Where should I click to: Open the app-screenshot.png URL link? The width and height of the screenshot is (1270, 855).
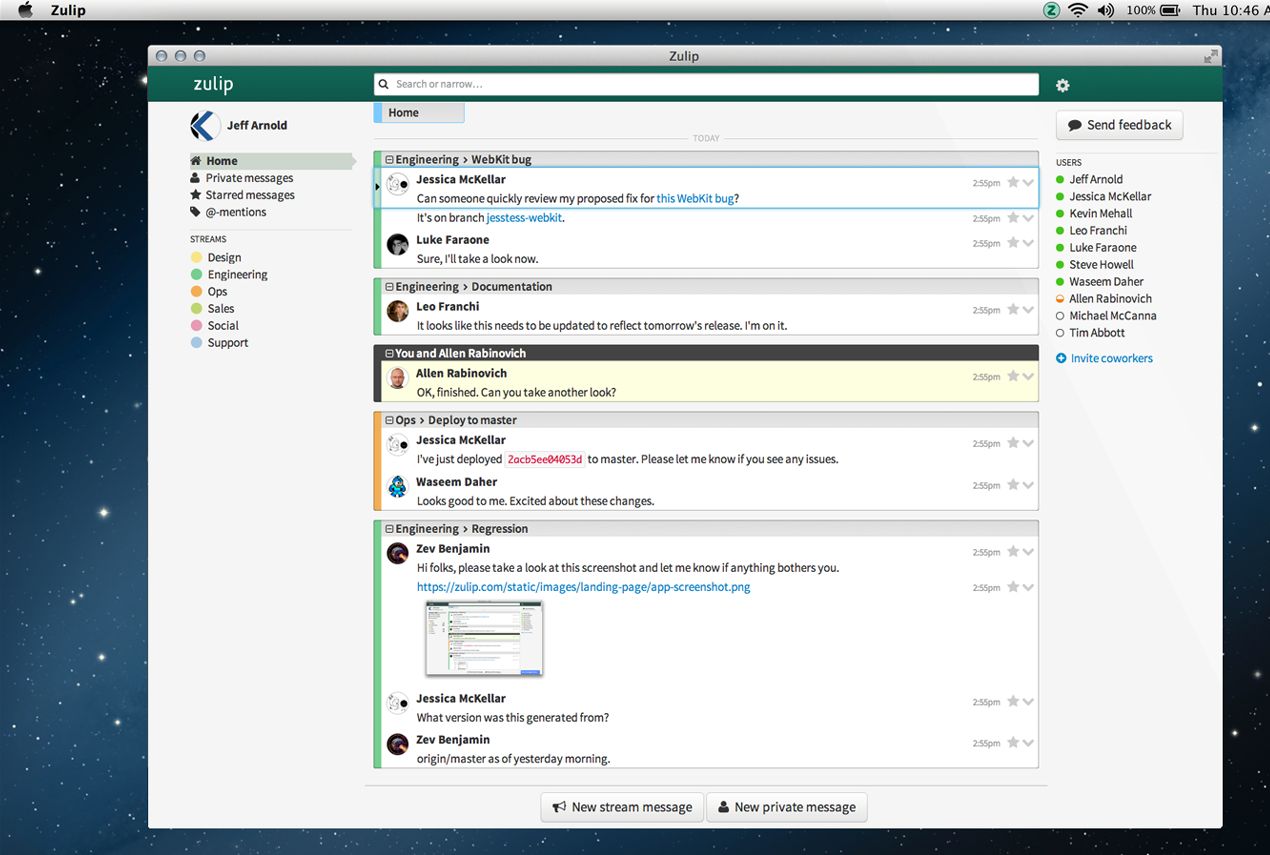pos(583,587)
